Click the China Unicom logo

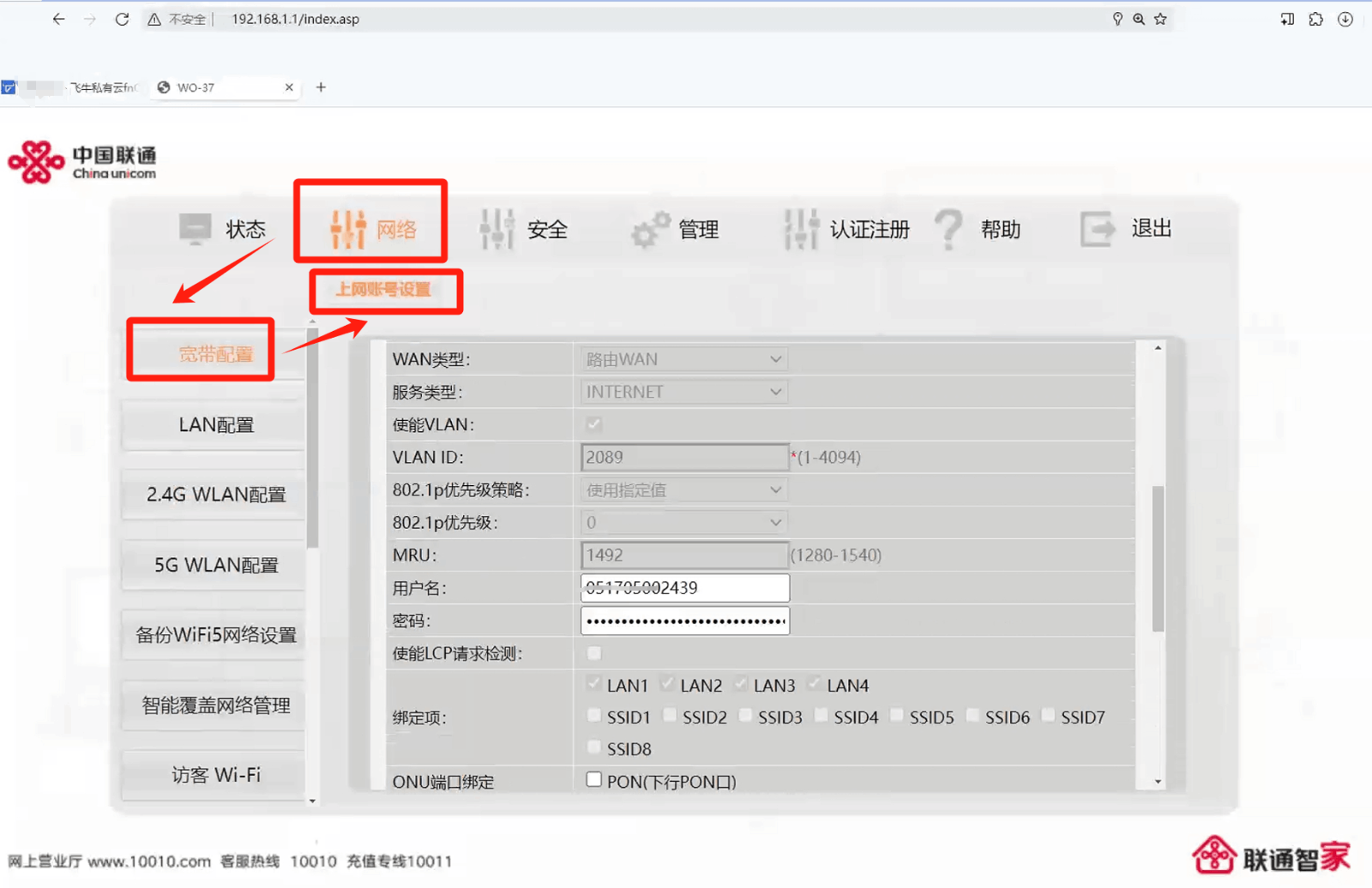click(x=81, y=160)
